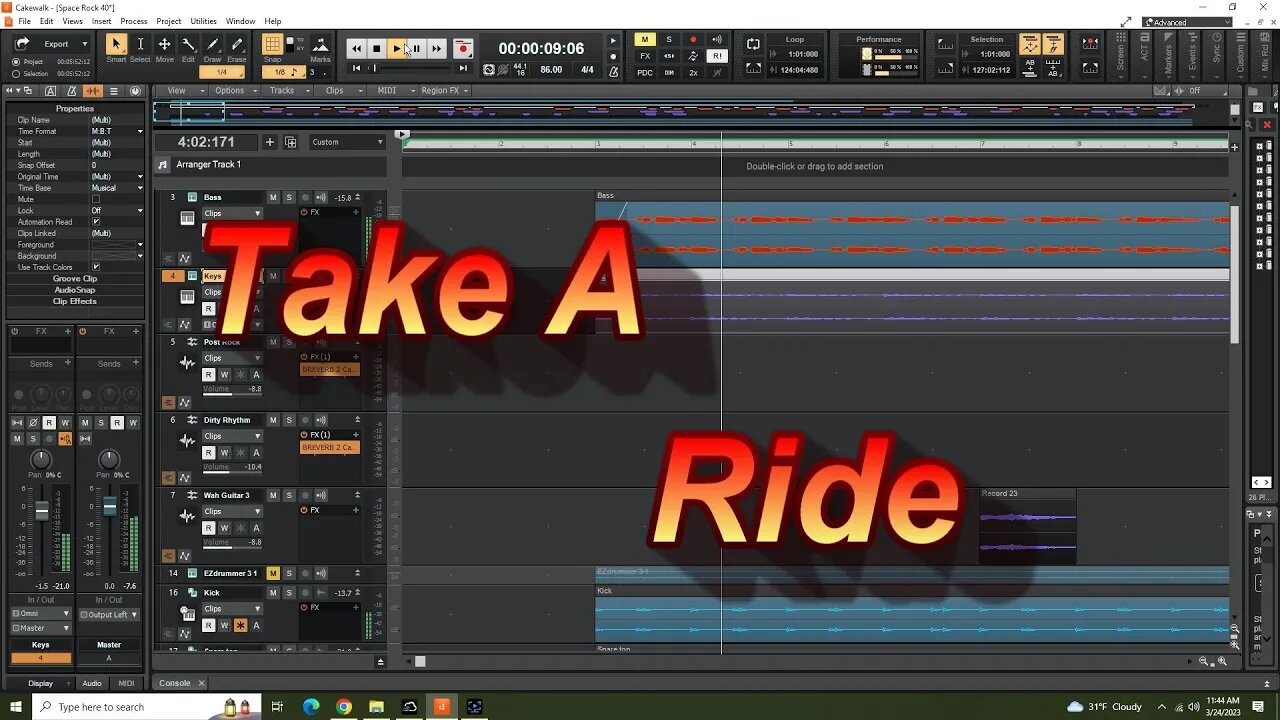Open the Bass track automation lanes icon
The image size is (1280, 720).
(184, 258)
